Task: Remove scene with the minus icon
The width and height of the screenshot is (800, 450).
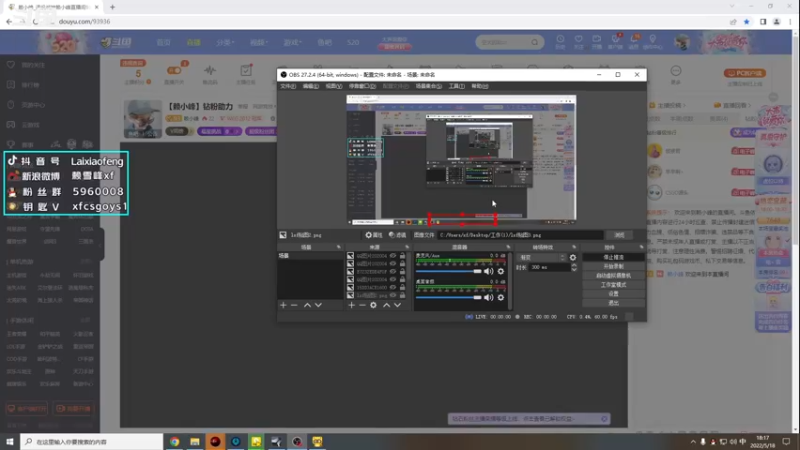Action: point(294,305)
